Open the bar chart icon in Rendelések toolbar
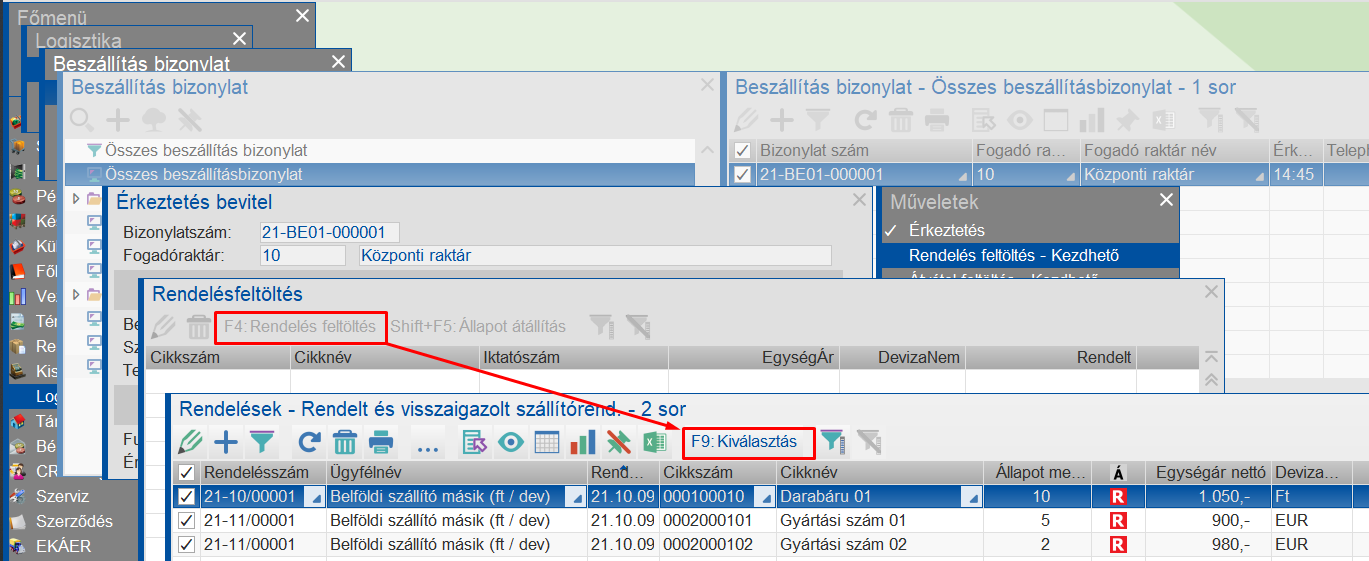The image size is (1369, 561). (x=582, y=441)
